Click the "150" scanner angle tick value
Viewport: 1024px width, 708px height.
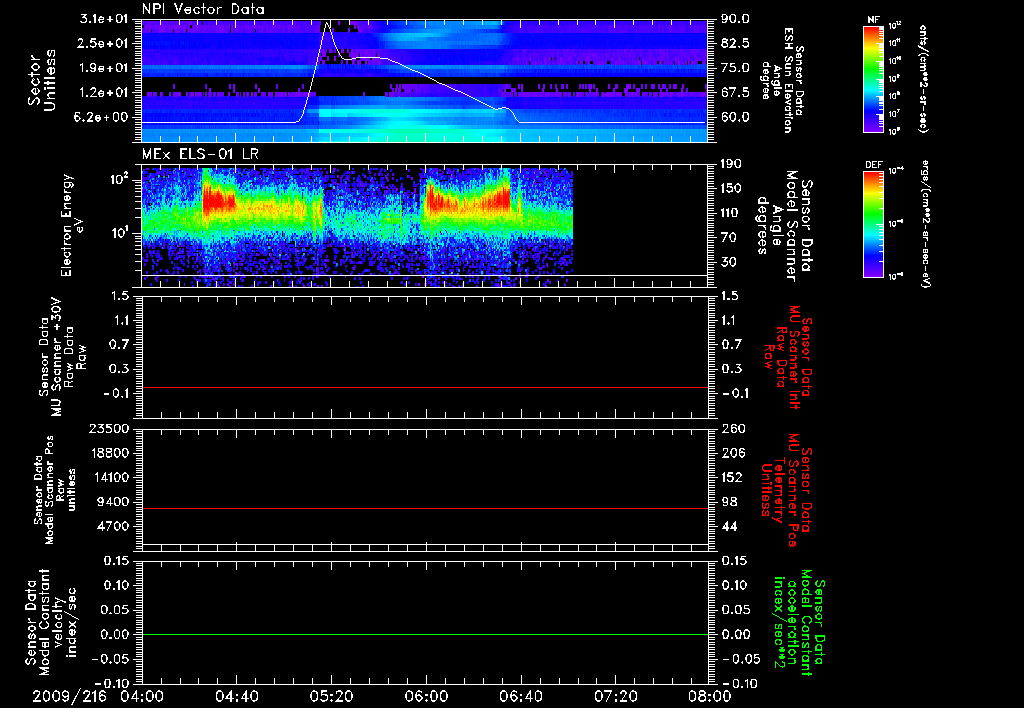pyautogui.click(x=732, y=189)
